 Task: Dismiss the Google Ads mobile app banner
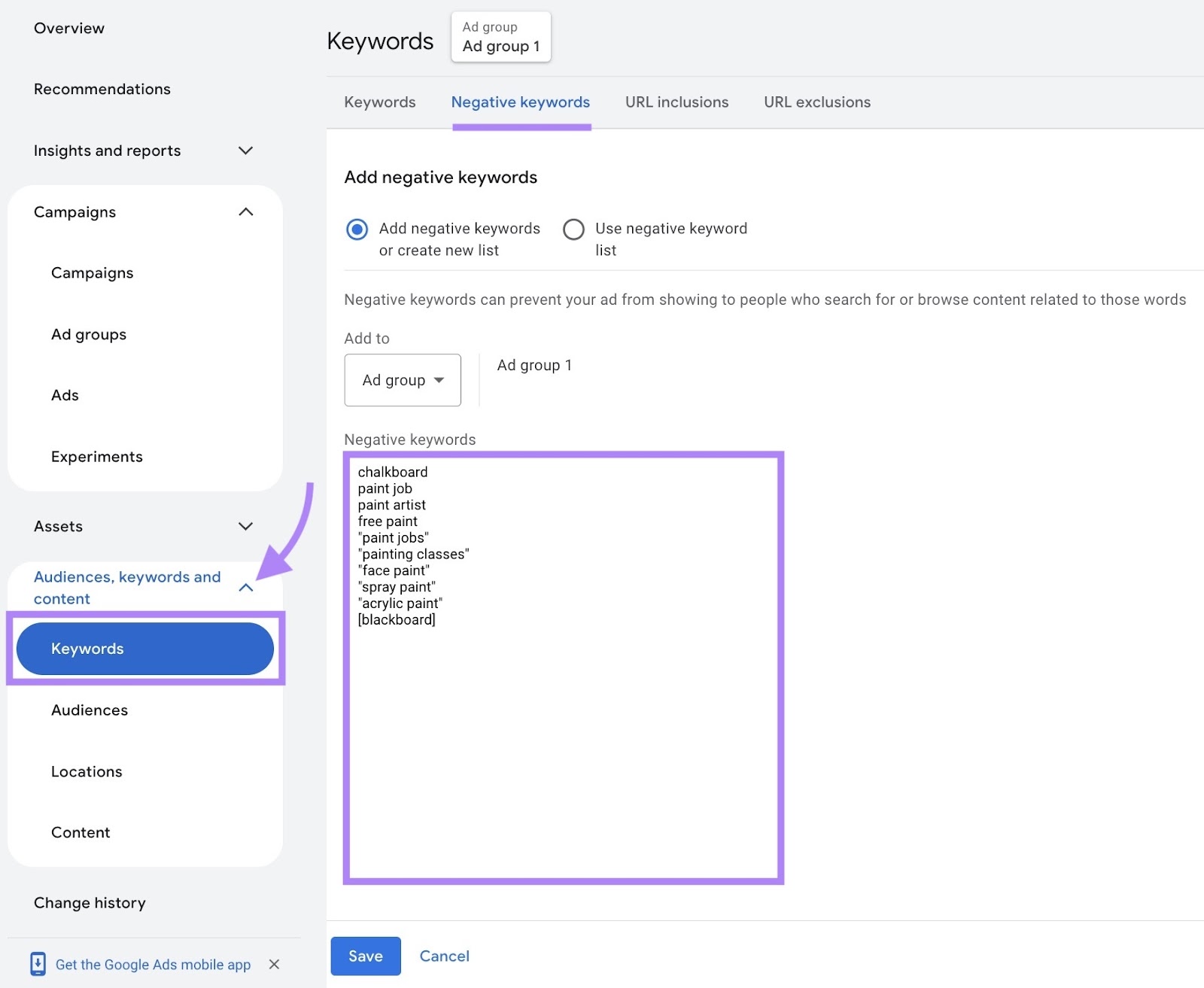(x=275, y=964)
